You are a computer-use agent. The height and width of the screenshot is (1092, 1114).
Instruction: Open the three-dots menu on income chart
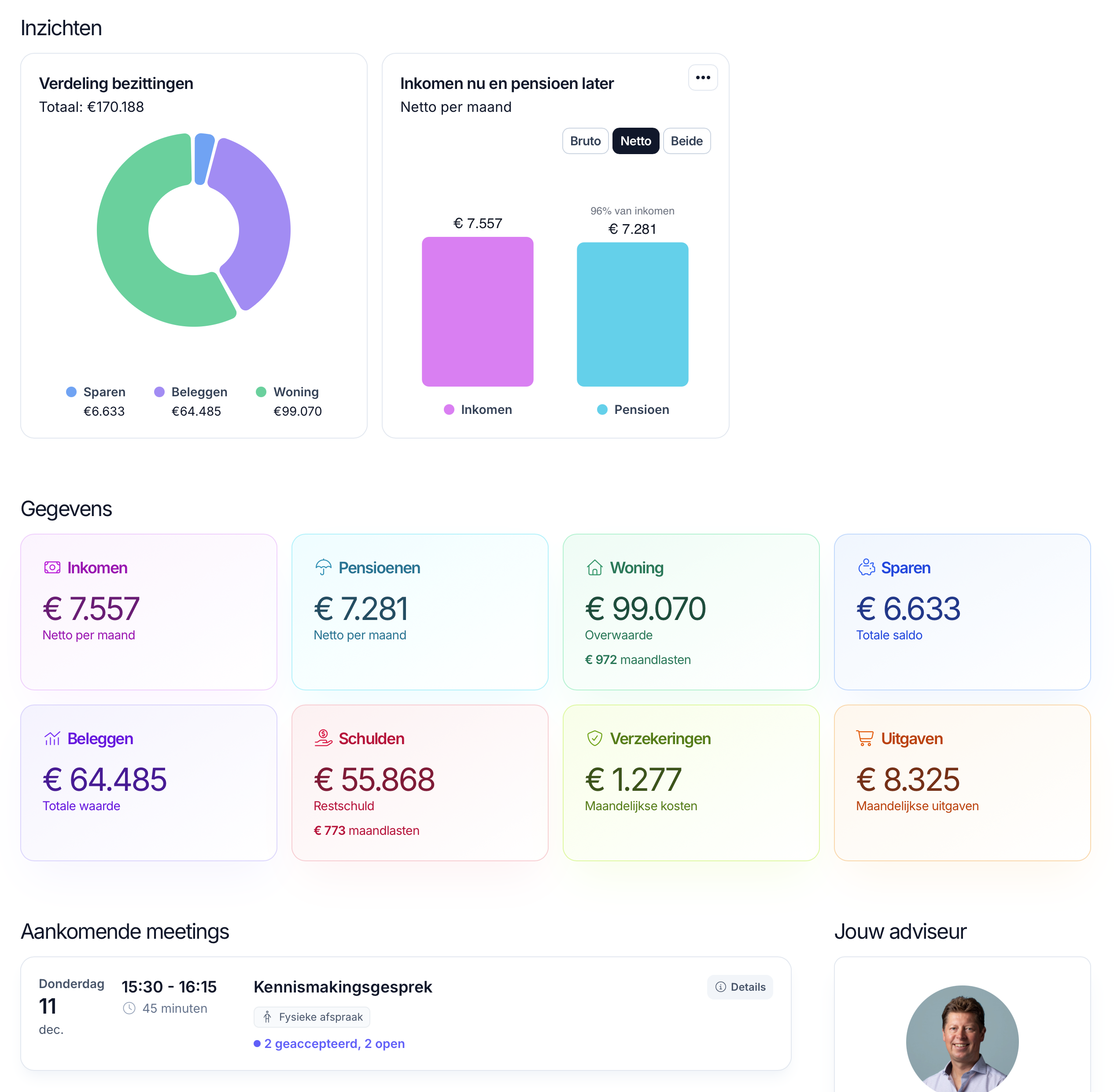point(702,77)
